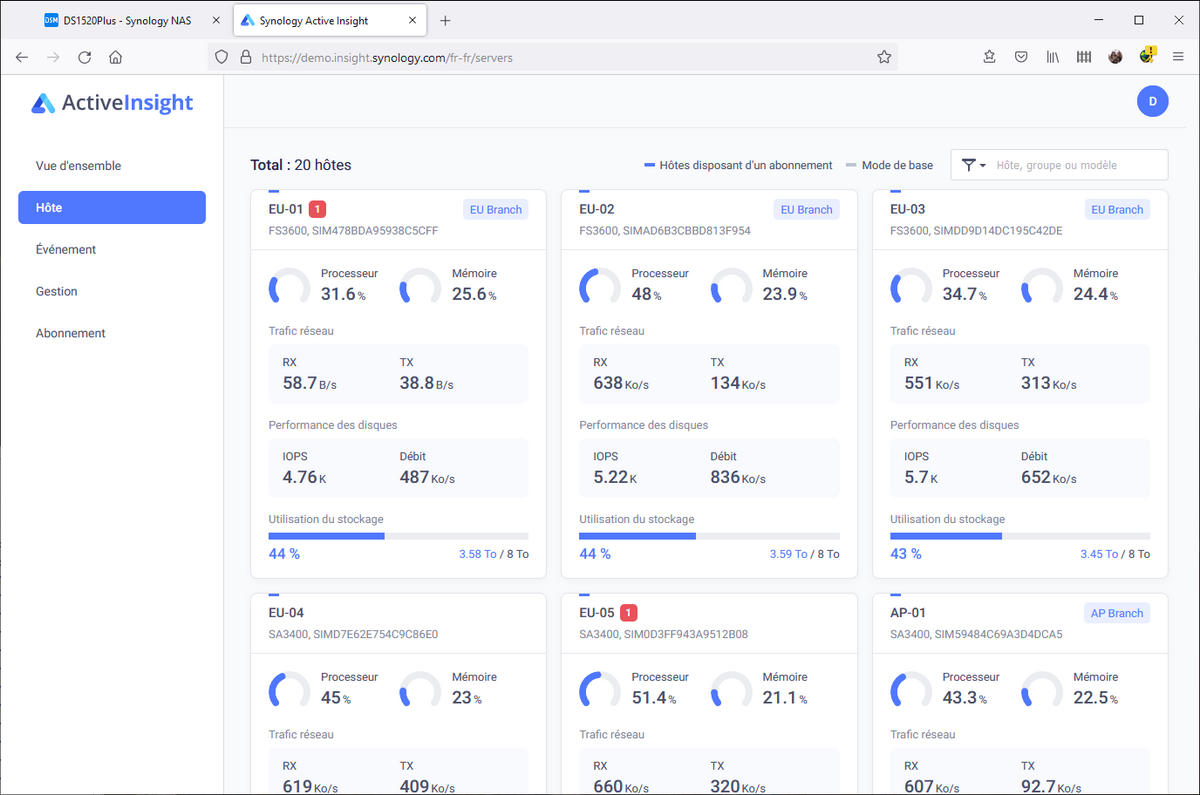This screenshot has width=1200, height=795.
Task: Click the EU Branch tag on EU-02
Action: click(x=807, y=209)
